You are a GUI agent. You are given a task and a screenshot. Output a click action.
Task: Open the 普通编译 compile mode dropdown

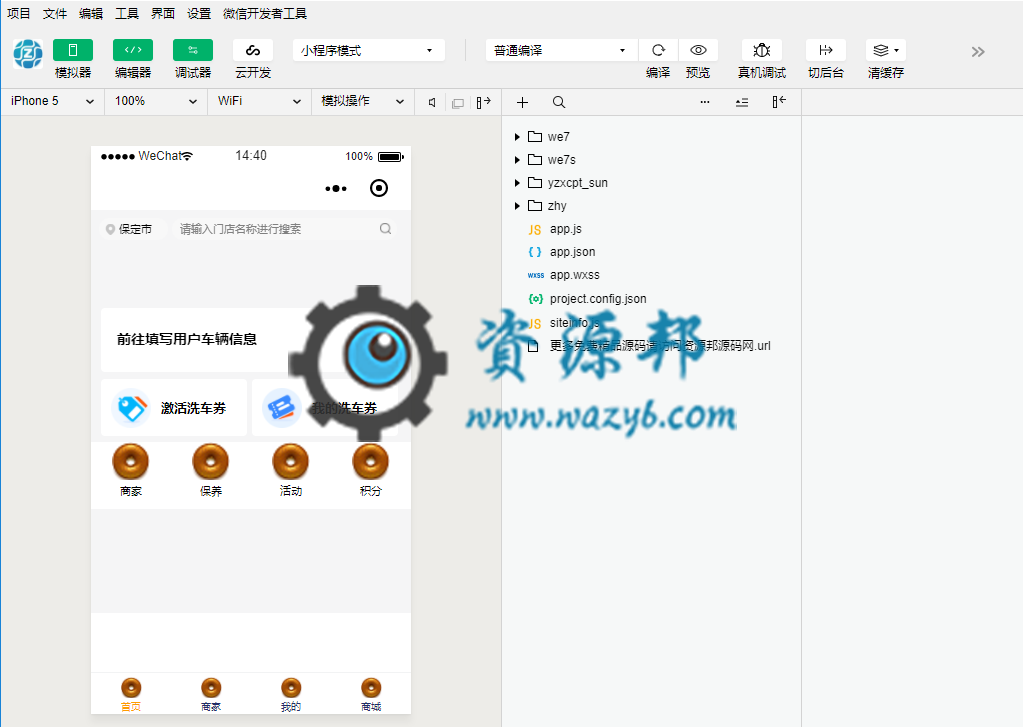561,50
